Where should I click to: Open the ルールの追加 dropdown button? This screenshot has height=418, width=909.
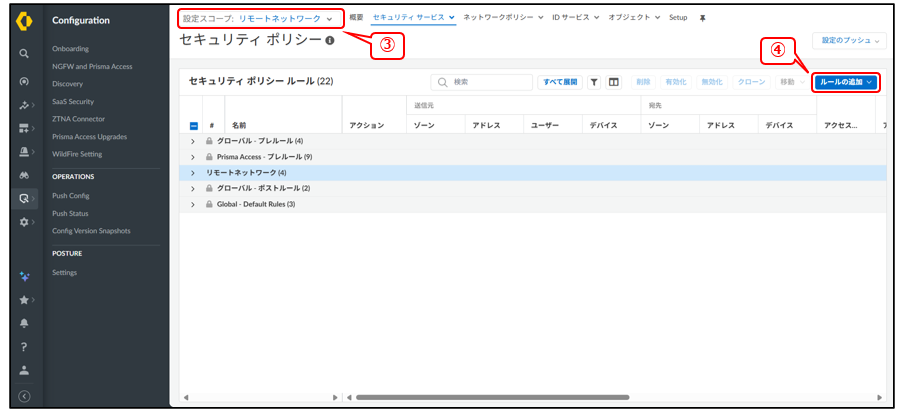846,82
